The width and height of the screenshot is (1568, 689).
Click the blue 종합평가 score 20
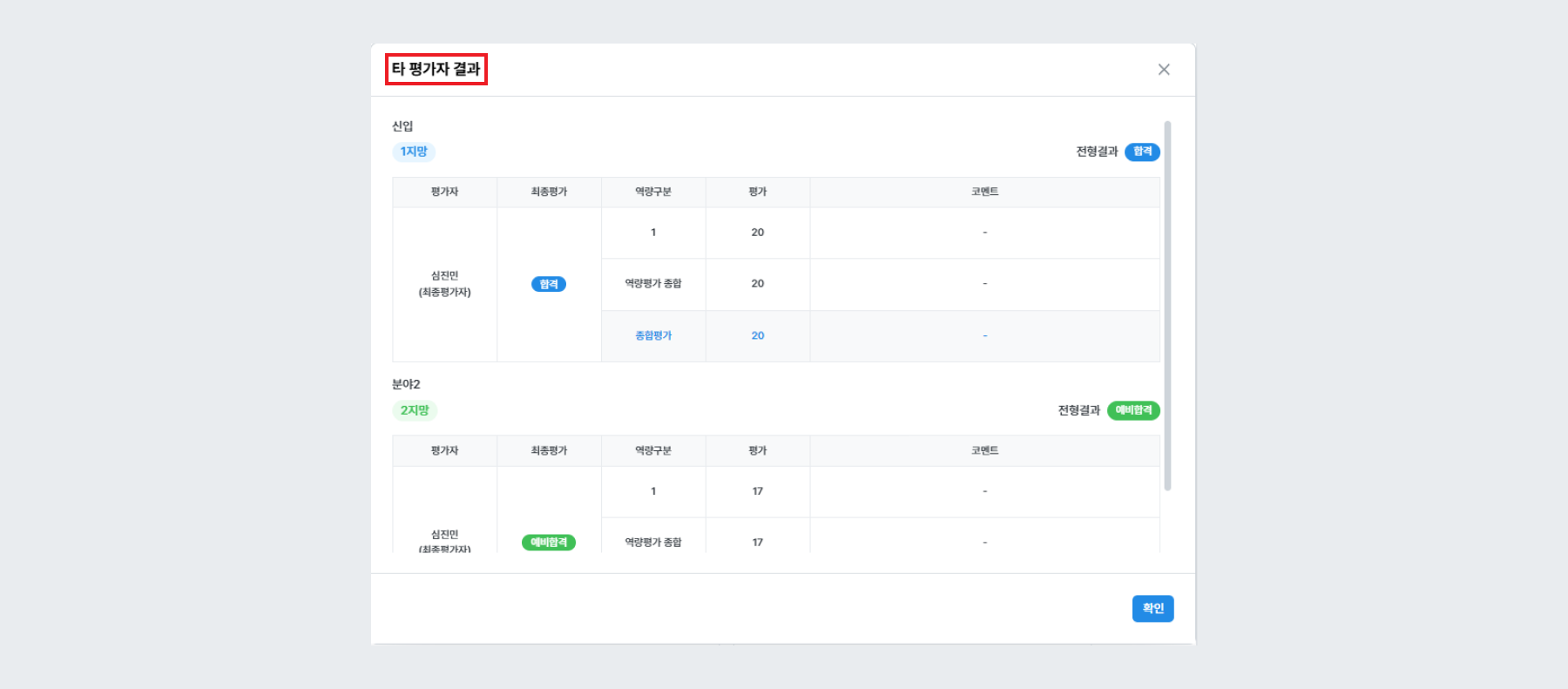click(758, 335)
